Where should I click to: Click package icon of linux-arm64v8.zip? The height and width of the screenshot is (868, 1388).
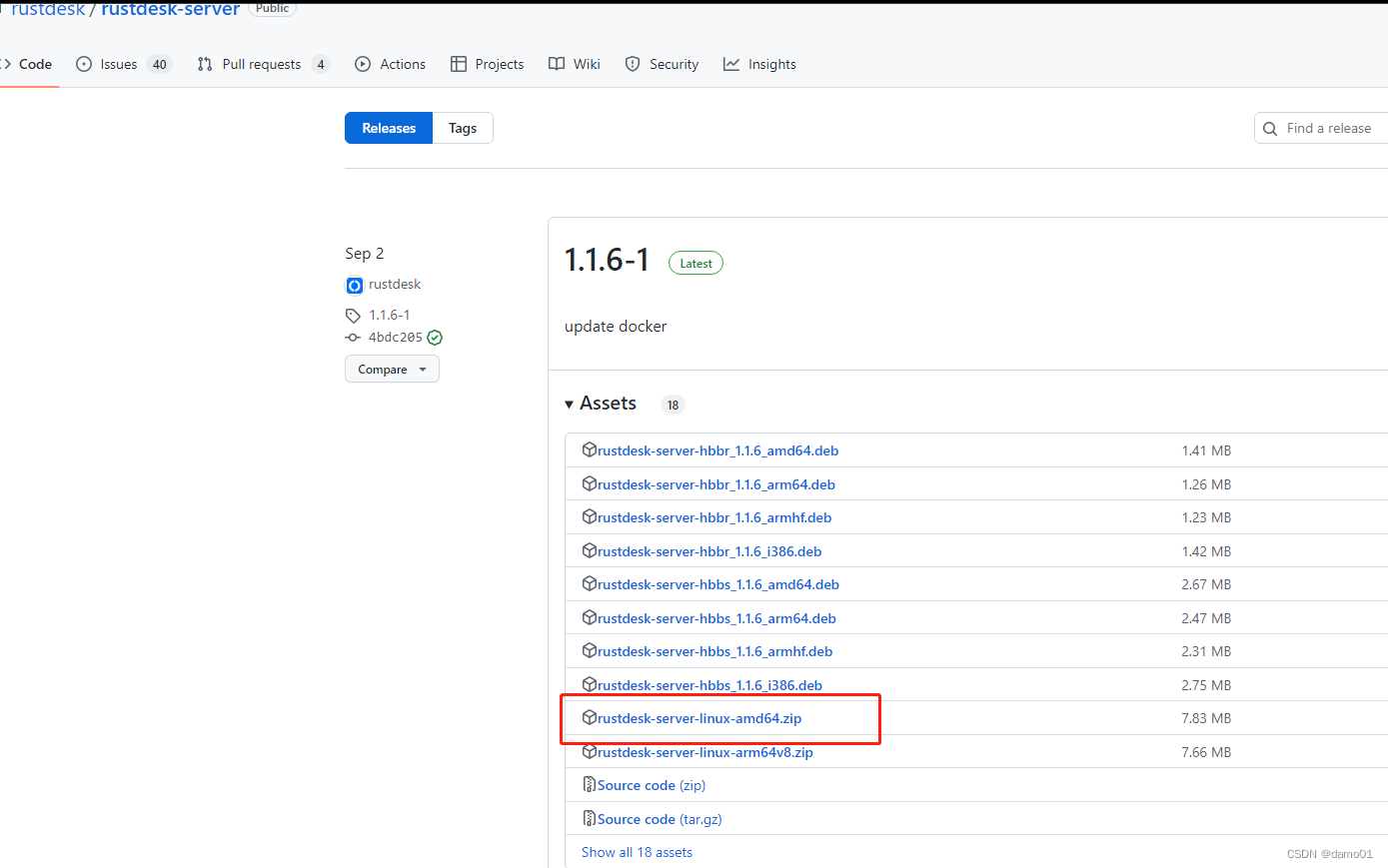pos(590,751)
